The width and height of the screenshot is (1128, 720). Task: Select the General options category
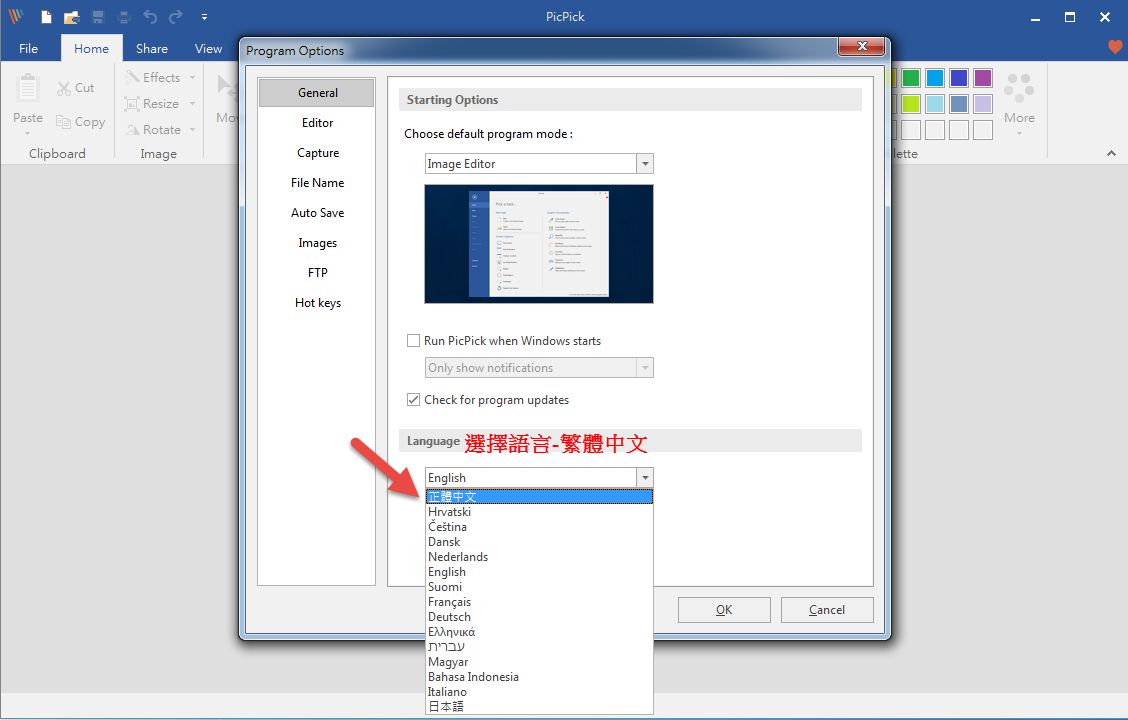[317, 93]
